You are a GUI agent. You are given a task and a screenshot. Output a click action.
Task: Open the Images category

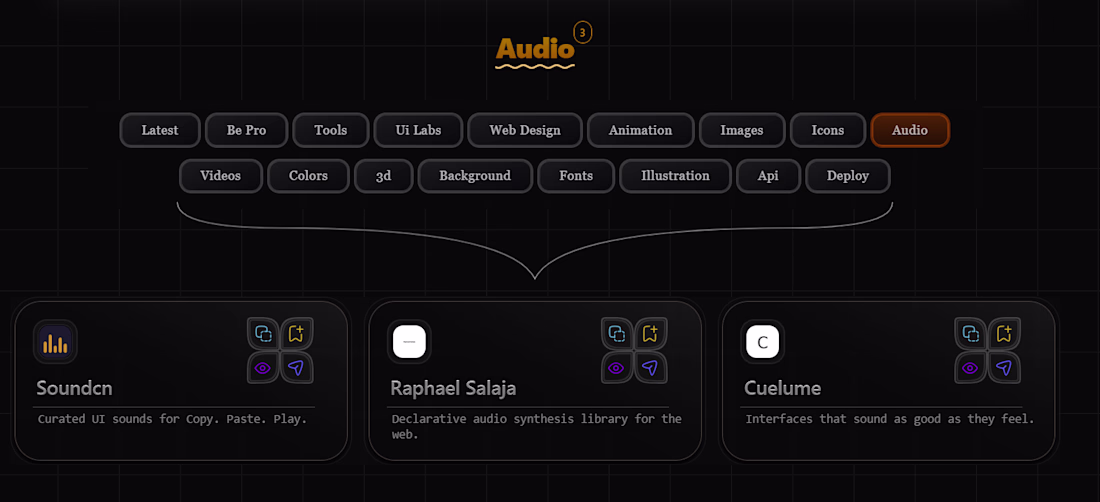click(742, 130)
